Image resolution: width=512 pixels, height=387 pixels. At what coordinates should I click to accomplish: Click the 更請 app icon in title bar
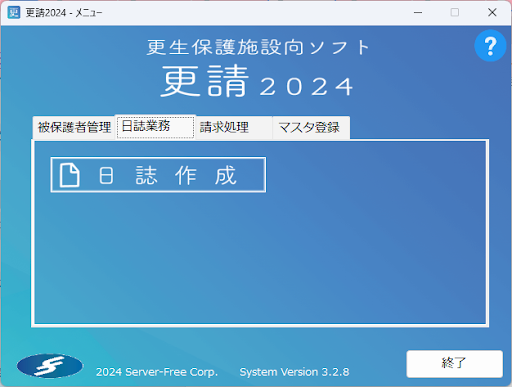14,13
